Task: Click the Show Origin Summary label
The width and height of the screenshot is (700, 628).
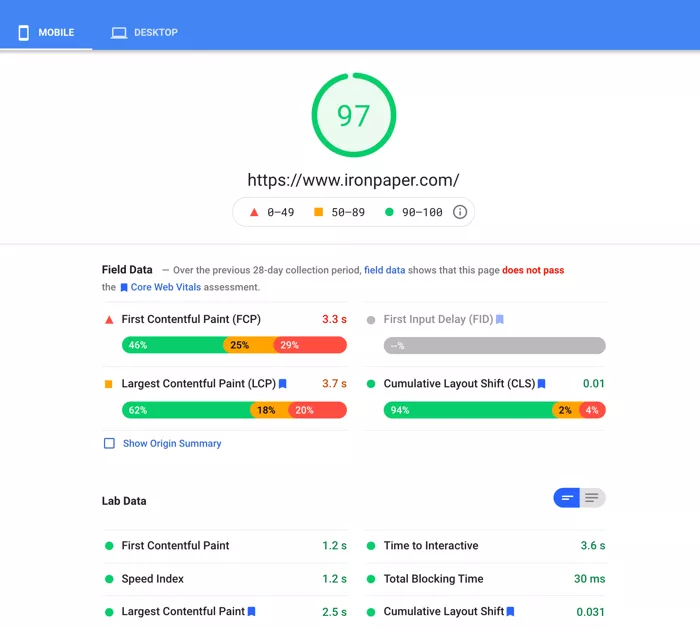Action: click(172, 443)
